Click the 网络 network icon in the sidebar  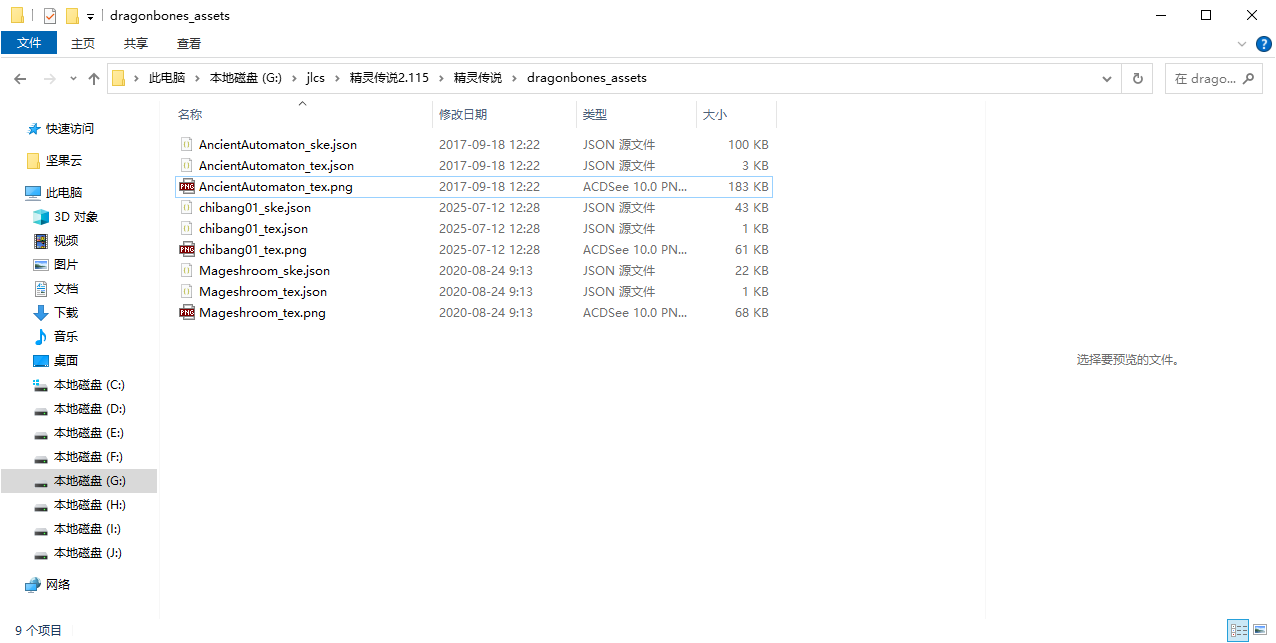(33, 585)
